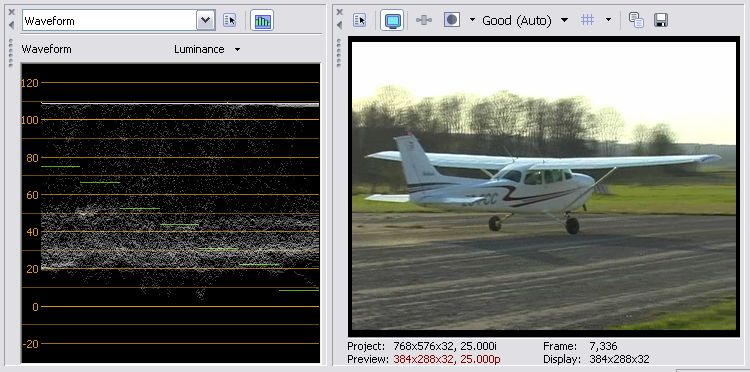Toggle the update scopes while playing button
Screen dimensions: 750x372
coord(262,21)
